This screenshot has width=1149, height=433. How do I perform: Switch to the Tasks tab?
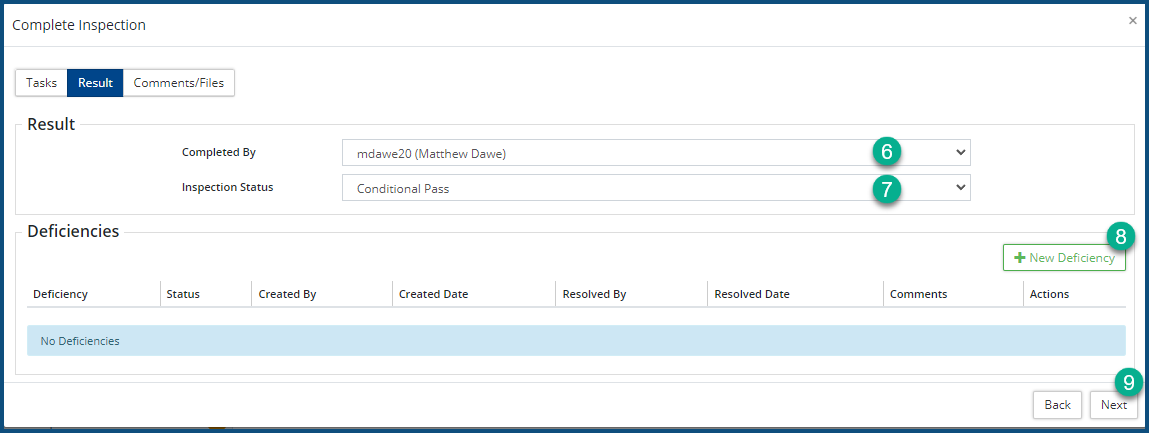point(41,83)
